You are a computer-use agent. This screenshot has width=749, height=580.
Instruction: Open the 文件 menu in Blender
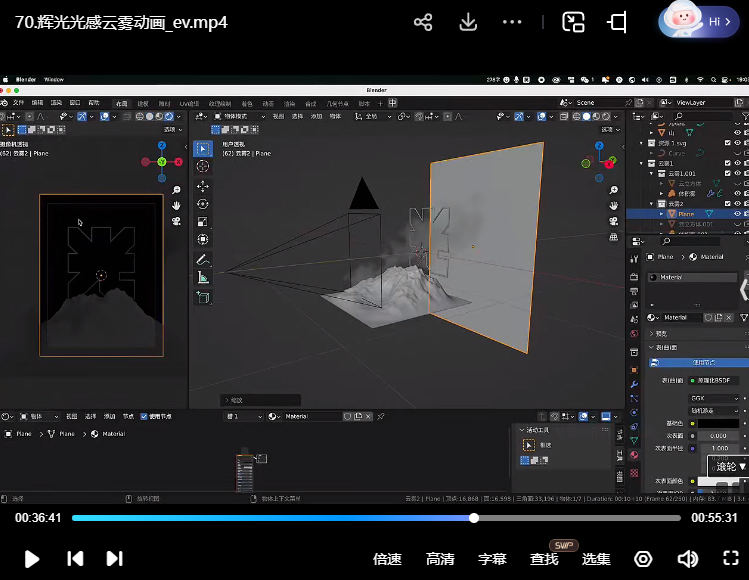click(18, 103)
